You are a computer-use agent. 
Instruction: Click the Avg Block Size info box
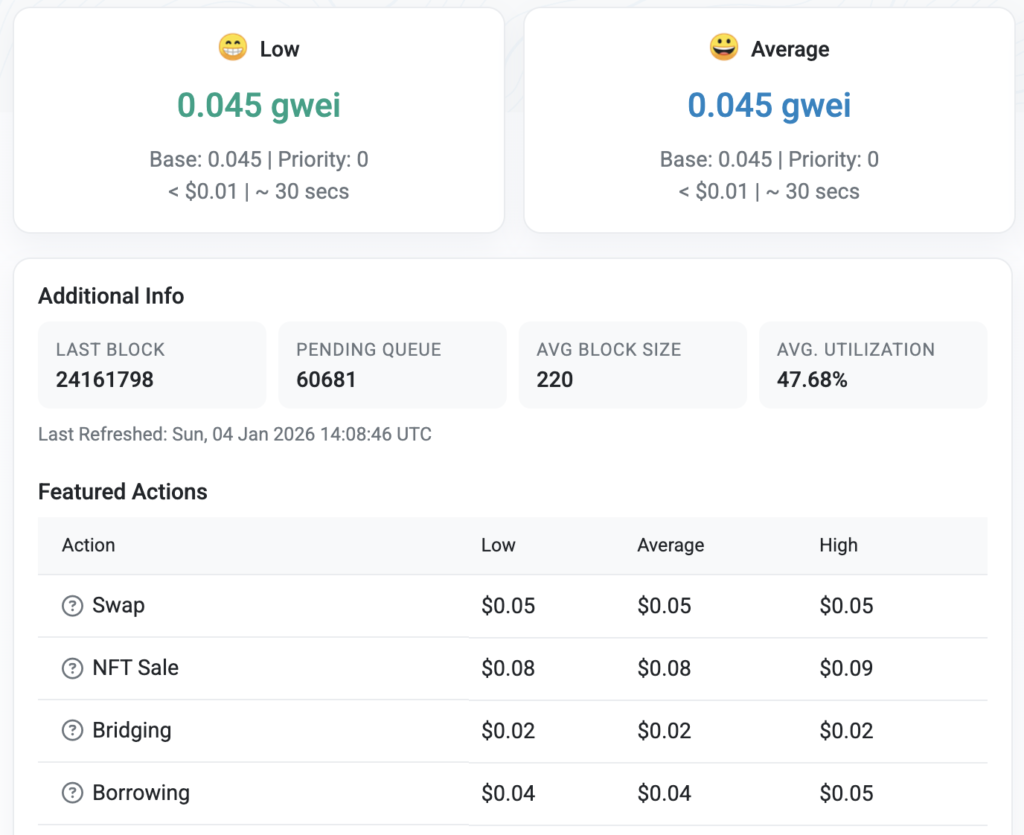(x=632, y=365)
